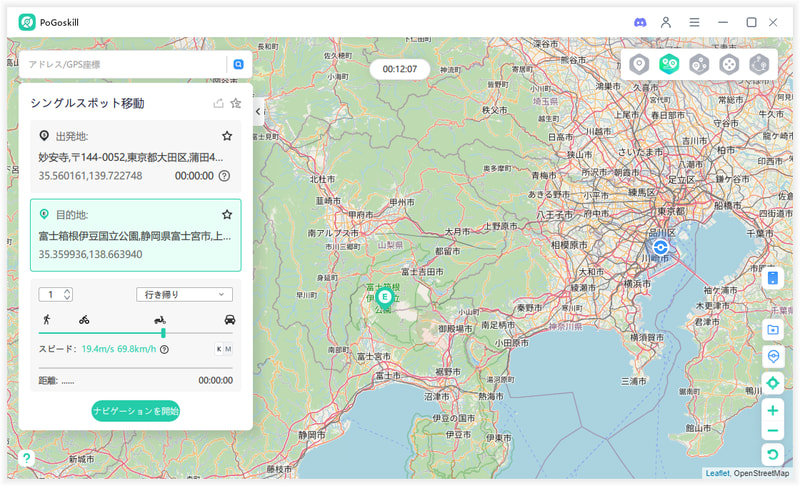Image resolution: width=800 pixels, height=486 pixels.
Task: Select motorcycle speed icon
Action: (160, 320)
